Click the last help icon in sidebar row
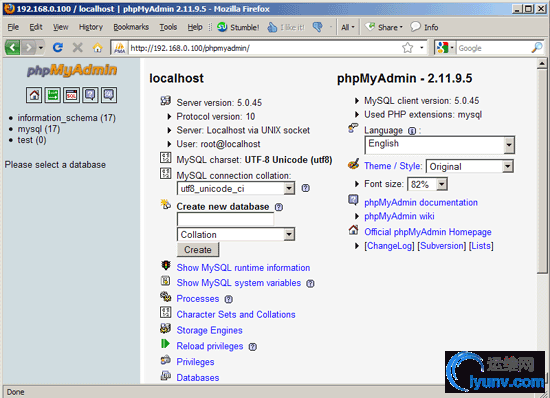This screenshot has width=550, height=398. coord(109,95)
